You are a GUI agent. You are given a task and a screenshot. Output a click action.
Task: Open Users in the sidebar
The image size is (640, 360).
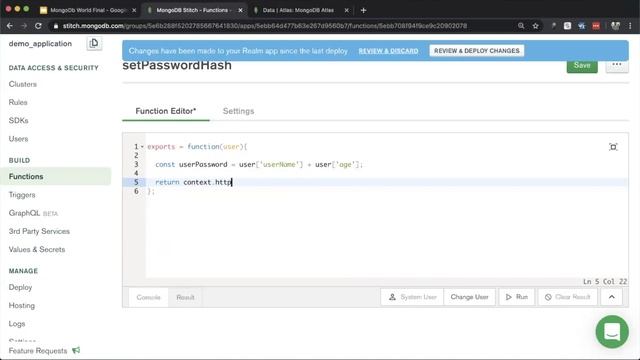coord(18,139)
